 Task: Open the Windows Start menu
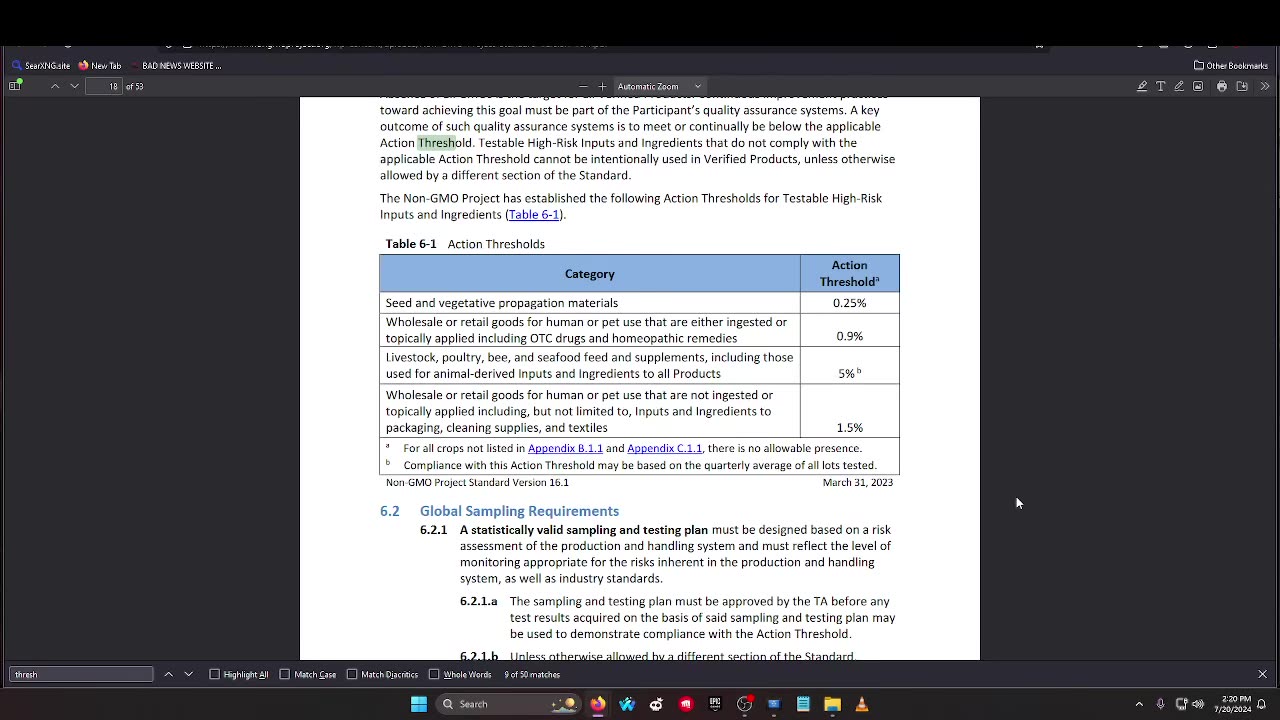[x=419, y=704]
